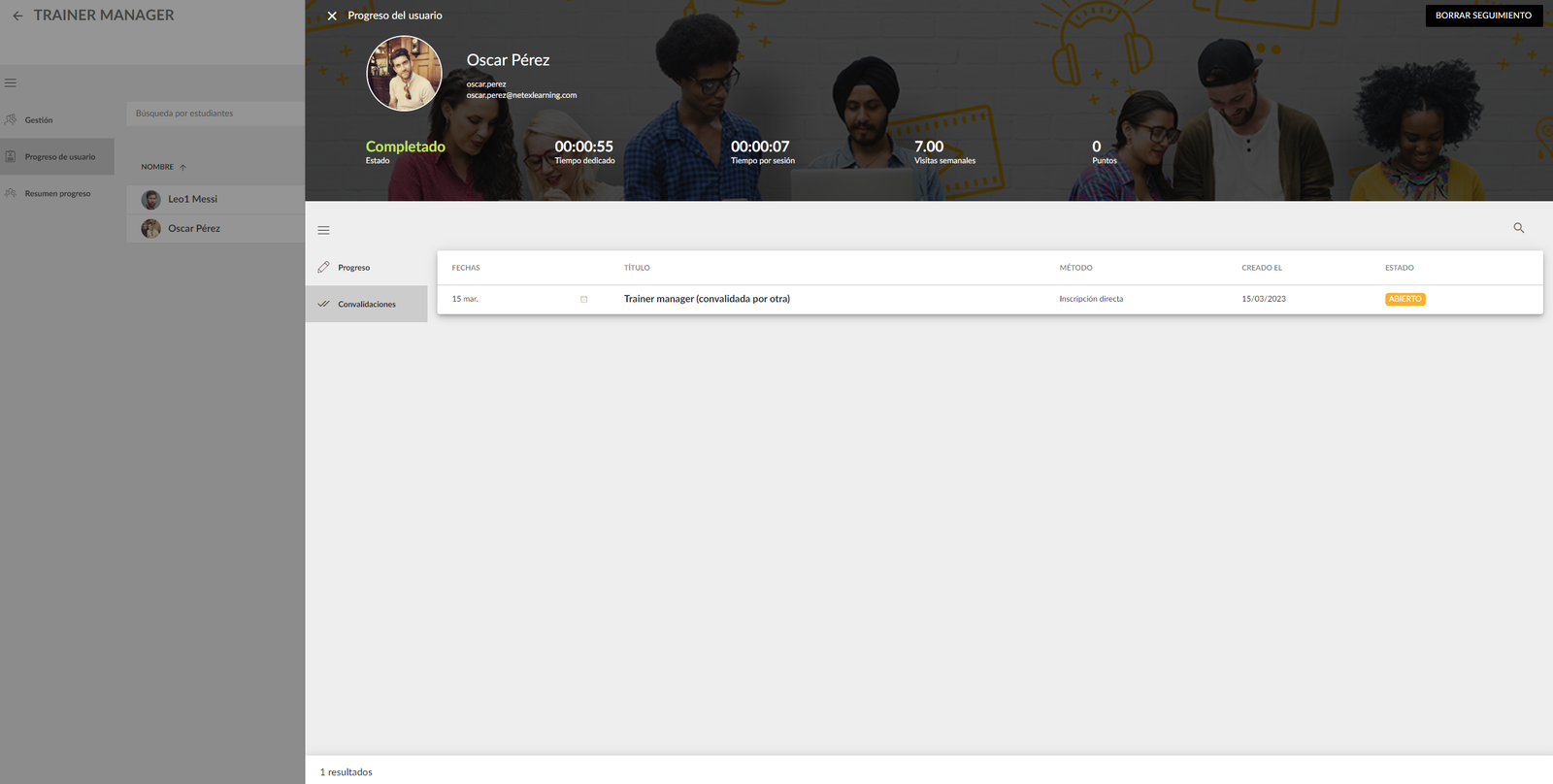This screenshot has height=784, width=1553.
Task: Click Oscar Pérez's large profile photo
Action: point(404,74)
